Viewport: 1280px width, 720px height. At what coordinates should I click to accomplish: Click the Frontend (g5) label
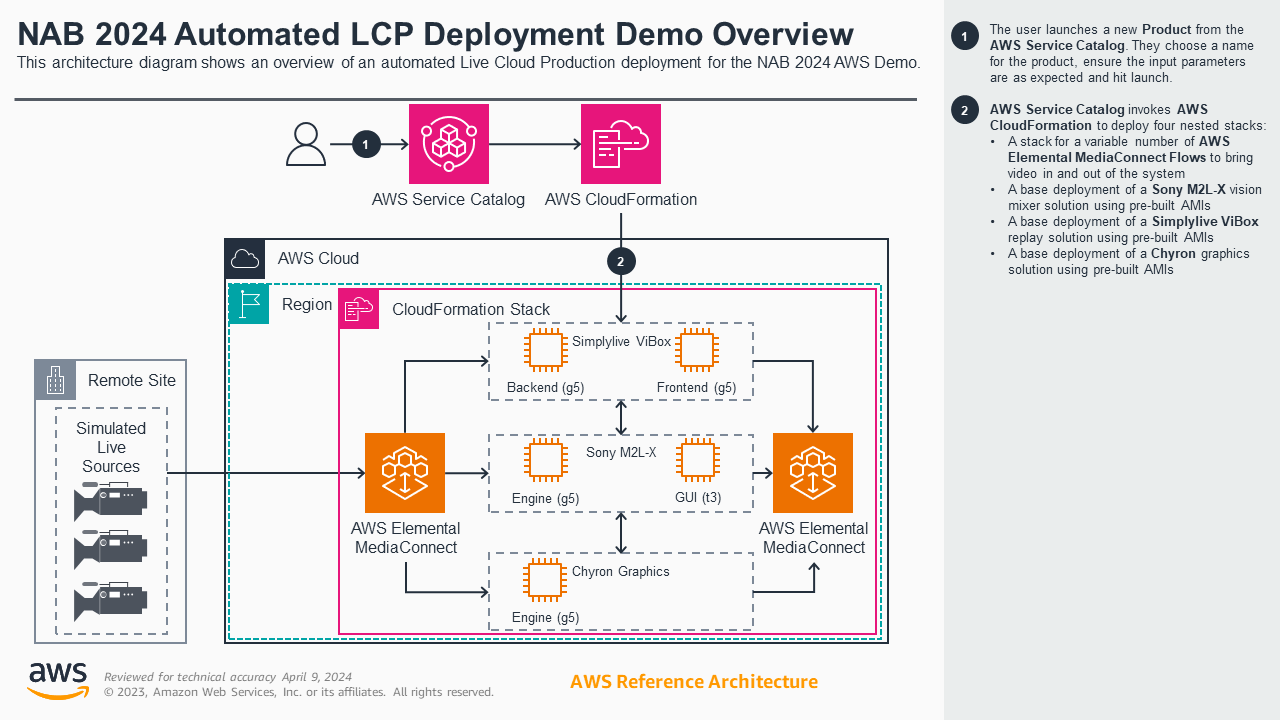coord(697,388)
